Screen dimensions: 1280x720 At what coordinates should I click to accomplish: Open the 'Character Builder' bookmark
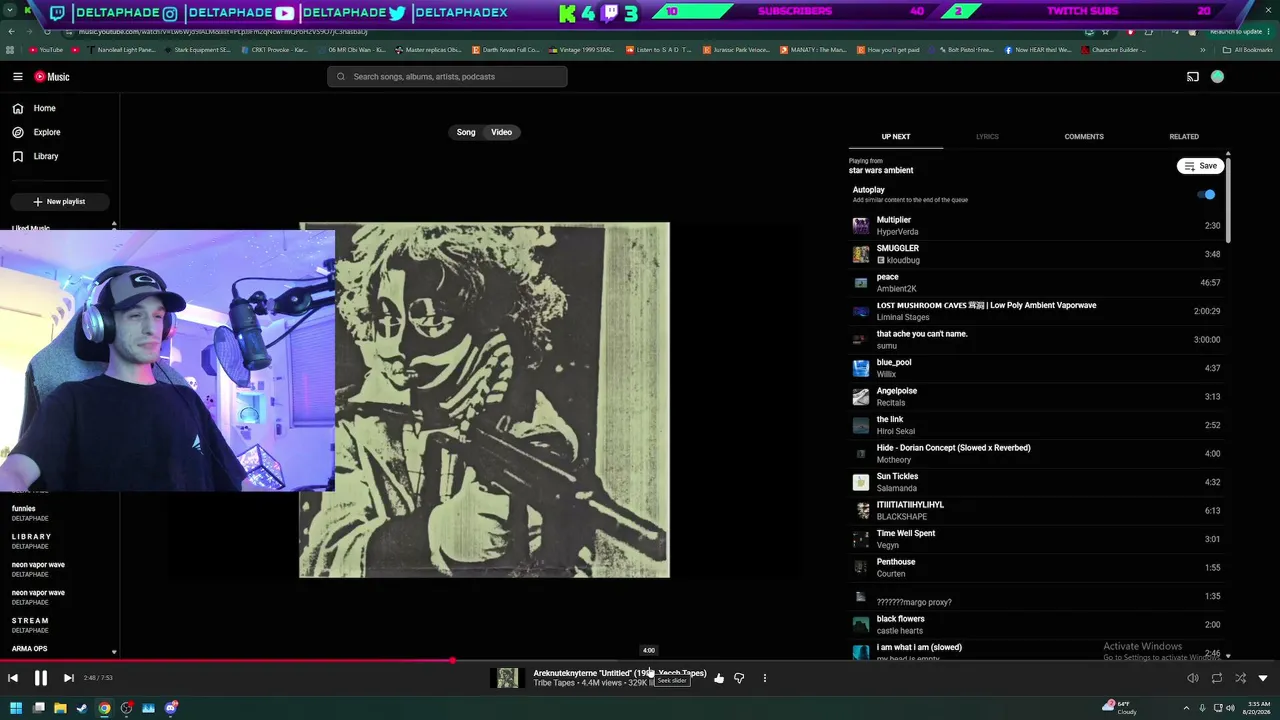(x=1113, y=50)
